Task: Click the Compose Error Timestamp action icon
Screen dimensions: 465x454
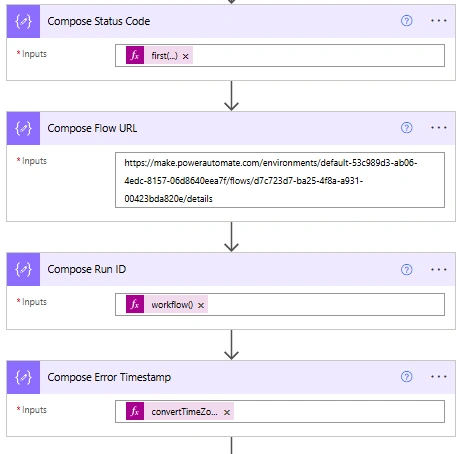Action: pos(23,377)
